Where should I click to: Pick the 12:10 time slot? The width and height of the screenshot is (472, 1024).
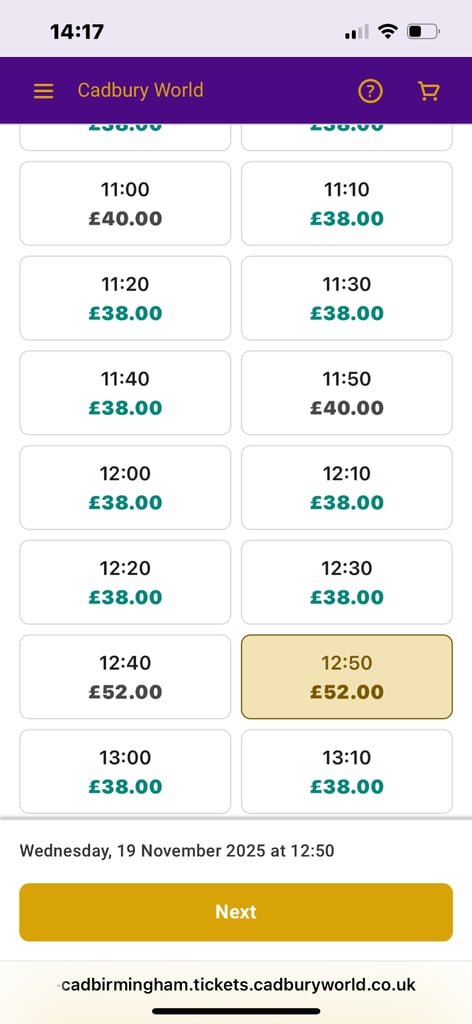pyautogui.click(x=347, y=488)
